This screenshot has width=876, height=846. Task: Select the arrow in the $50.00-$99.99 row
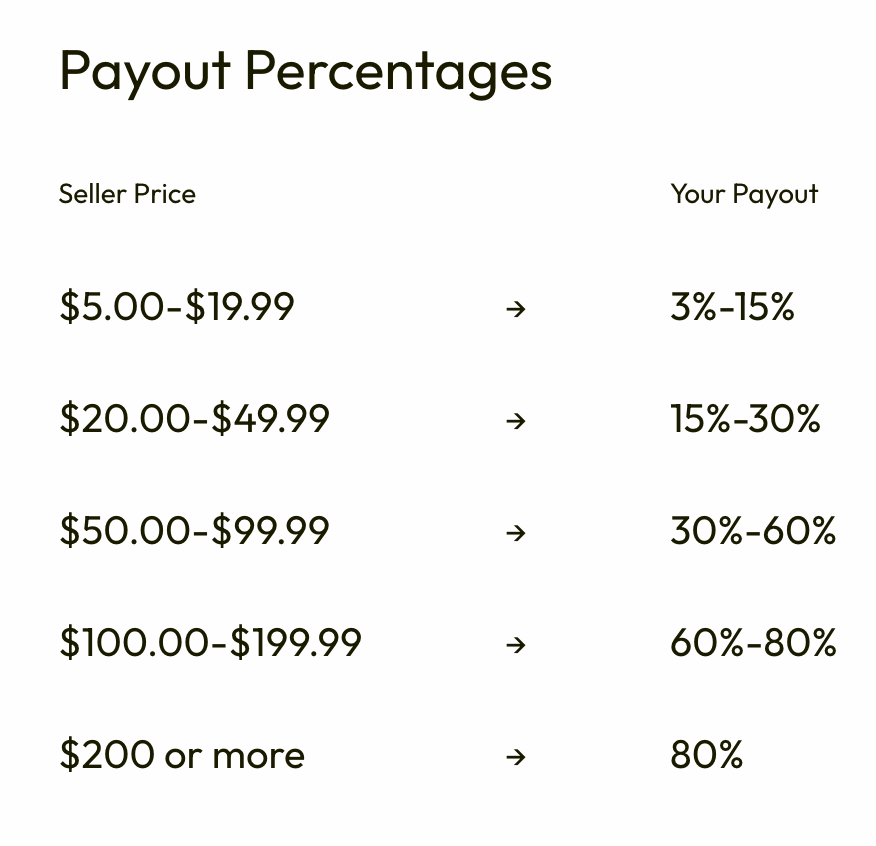pyautogui.click(x=516, y=533)
